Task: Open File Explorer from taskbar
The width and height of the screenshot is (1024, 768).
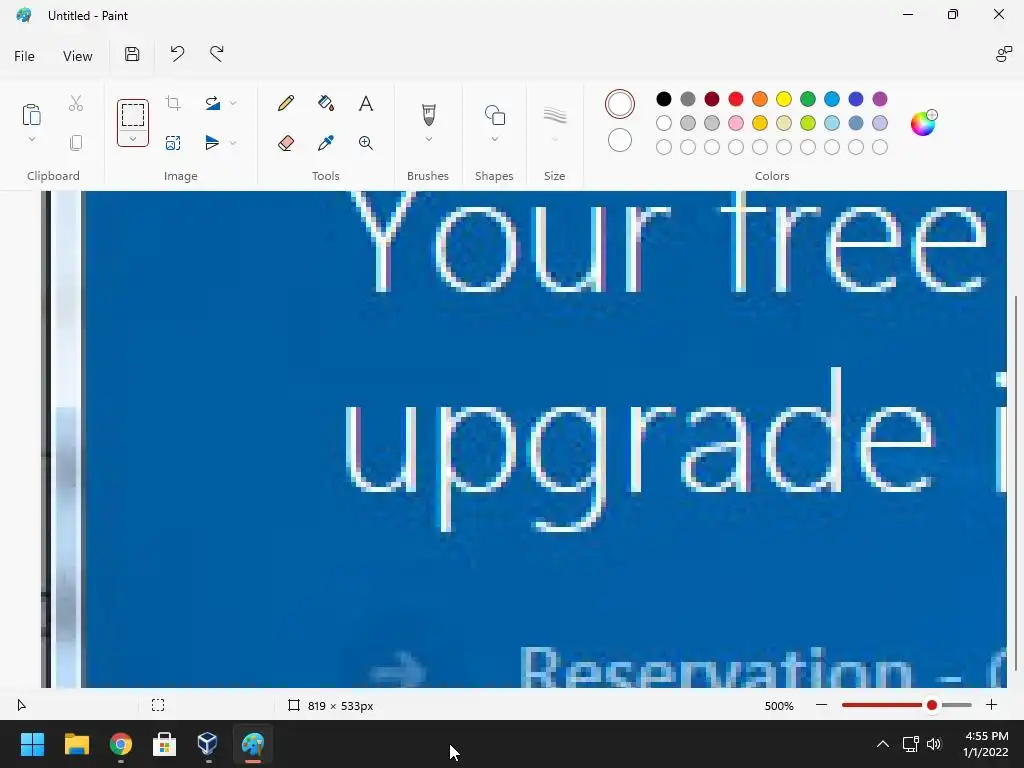Action: click(x=76, y=744)
